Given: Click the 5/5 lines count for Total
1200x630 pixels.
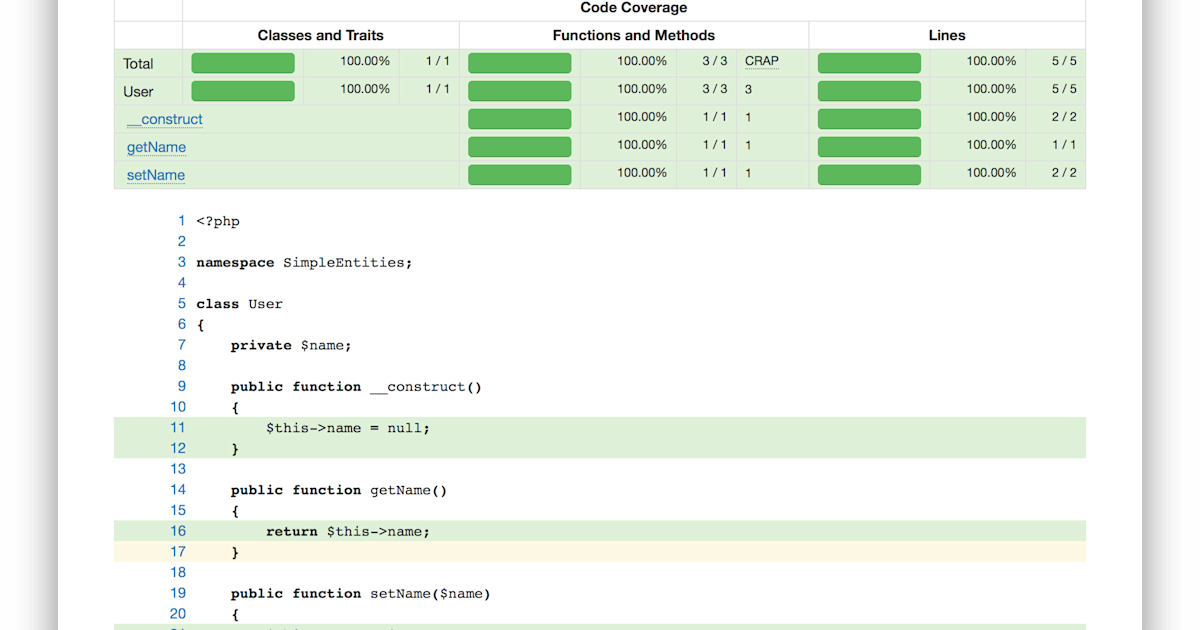Looking at the screenshot, I should click(x=1062, y=60).
